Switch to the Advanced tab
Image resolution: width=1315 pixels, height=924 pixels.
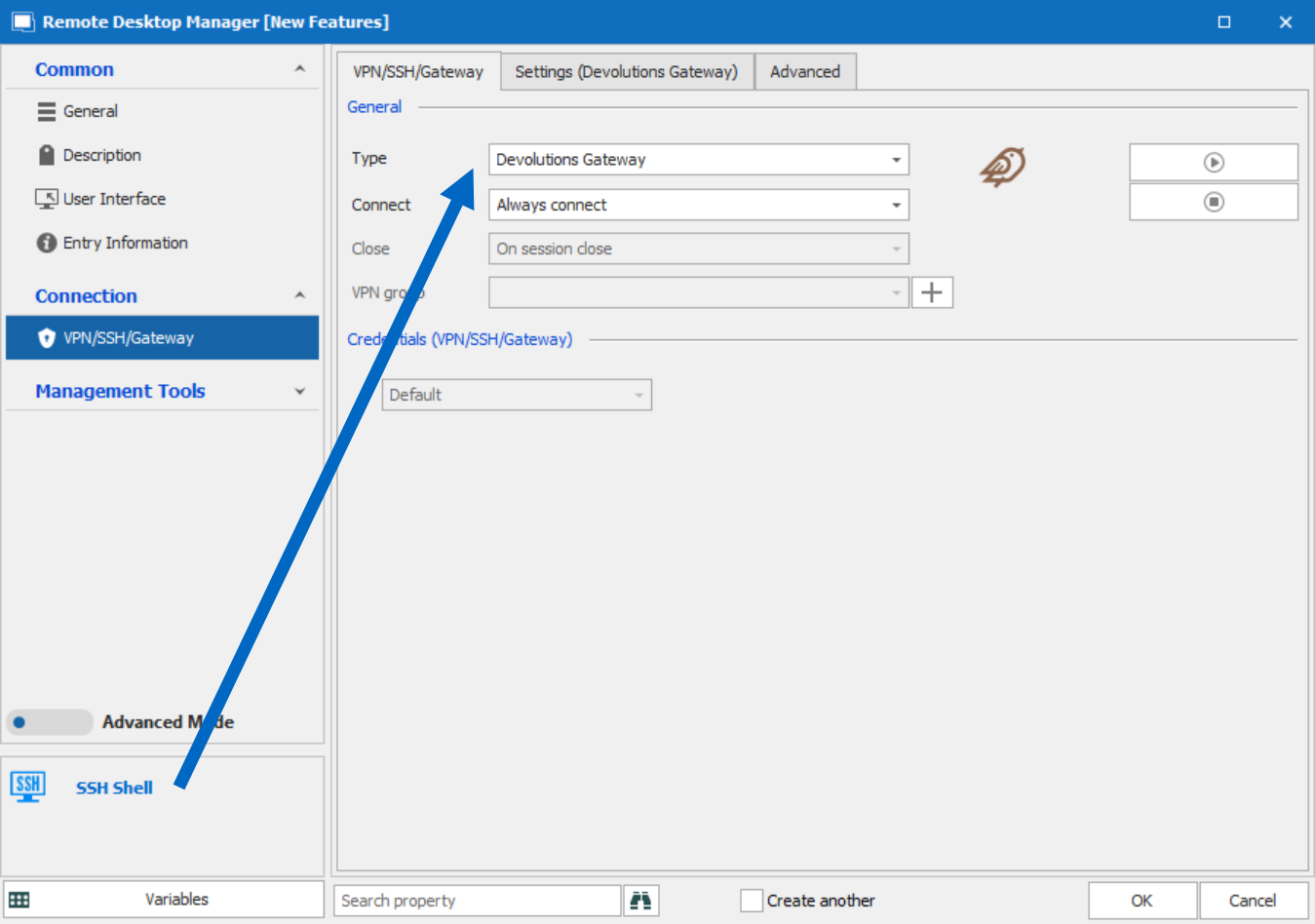(805, 71)
